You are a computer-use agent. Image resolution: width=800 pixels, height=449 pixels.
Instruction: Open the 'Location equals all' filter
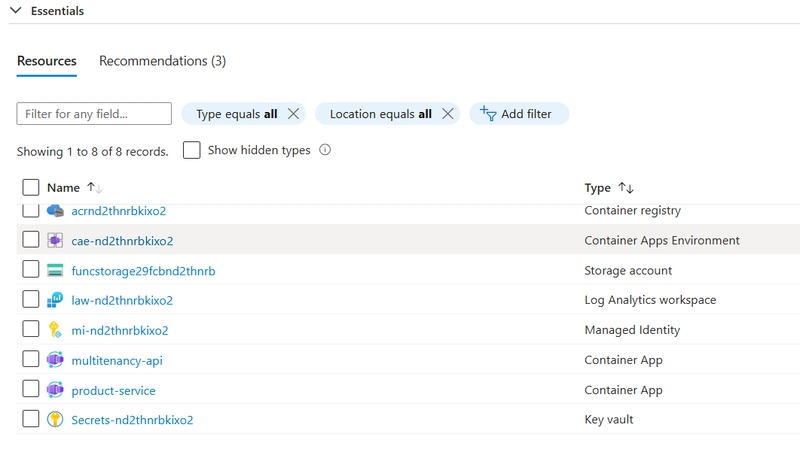tap(381, 114)
